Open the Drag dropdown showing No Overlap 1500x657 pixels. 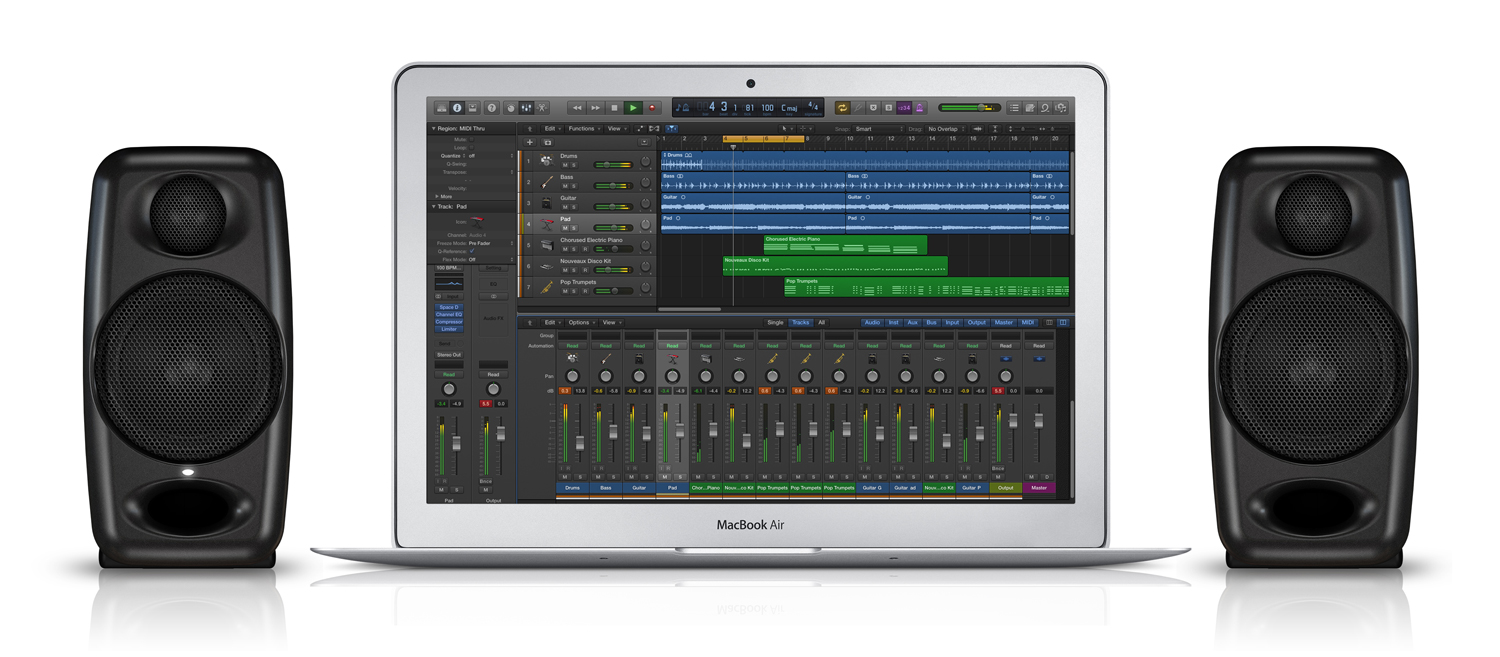947,129
